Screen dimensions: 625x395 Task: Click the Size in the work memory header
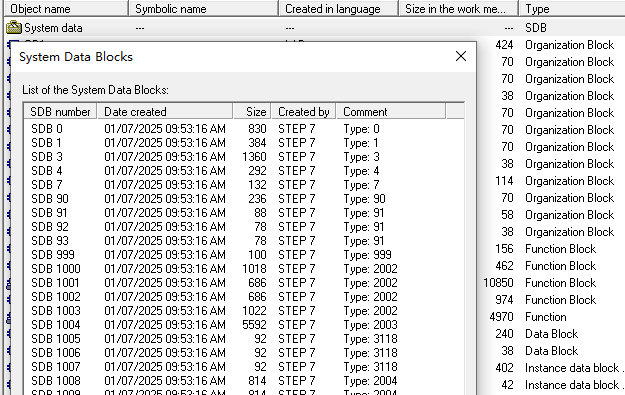pyautogui.click(x=458, y=9)
